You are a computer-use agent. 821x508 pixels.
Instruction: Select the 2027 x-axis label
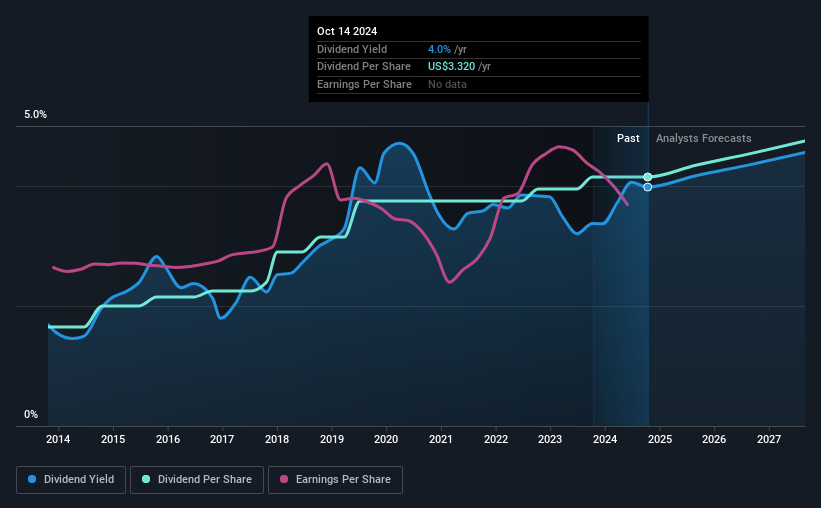click(x=769, y=439)
